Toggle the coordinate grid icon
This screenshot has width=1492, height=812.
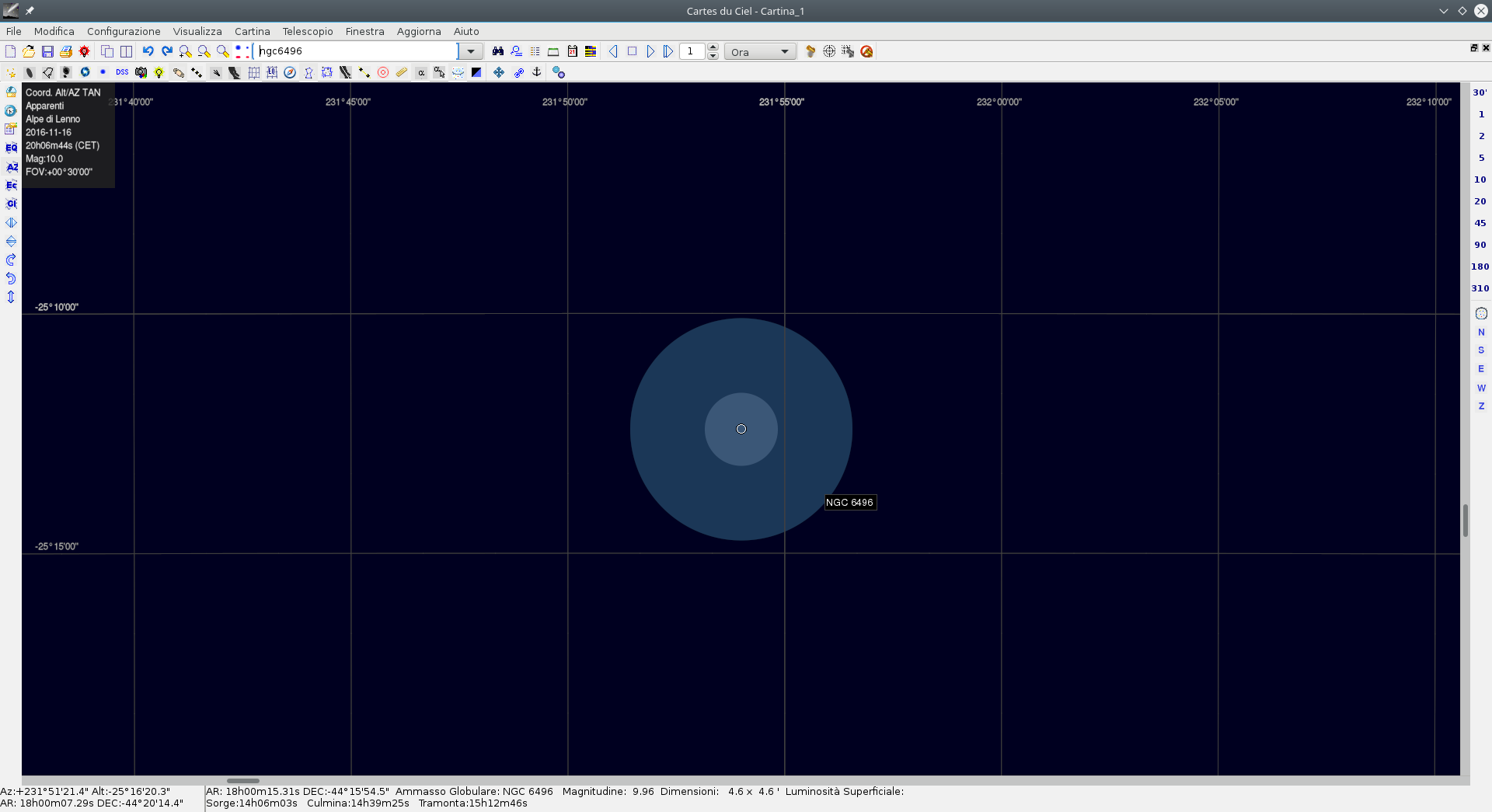pos(253,72)
